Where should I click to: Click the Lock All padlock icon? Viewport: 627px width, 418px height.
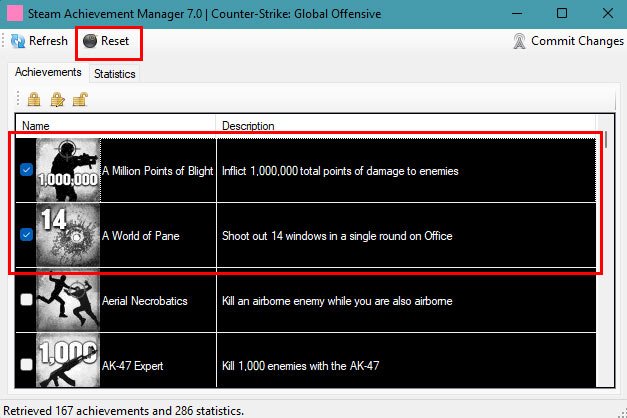click(34, 99)
